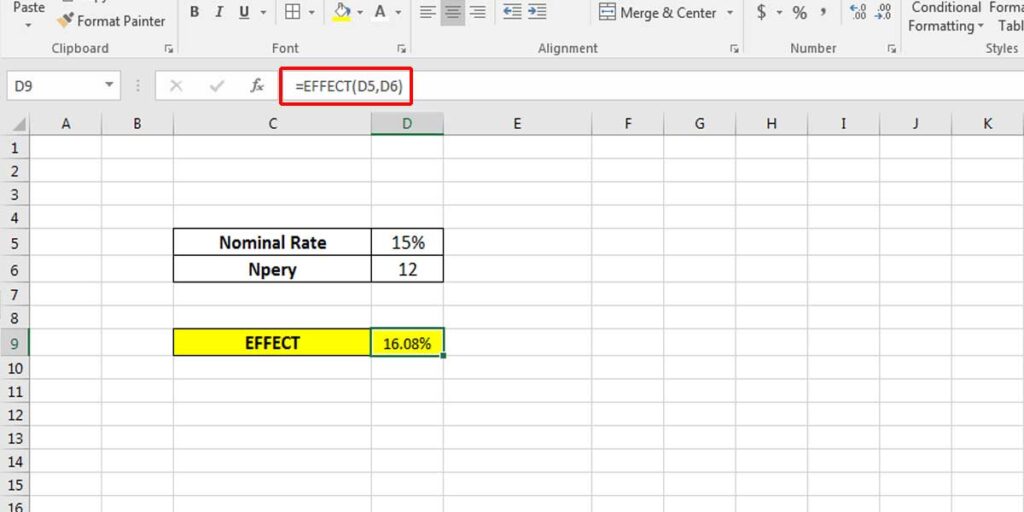Apply yellow Fill Color bucket
Viewport: 1024px width, 512px height.
(342, 12)
